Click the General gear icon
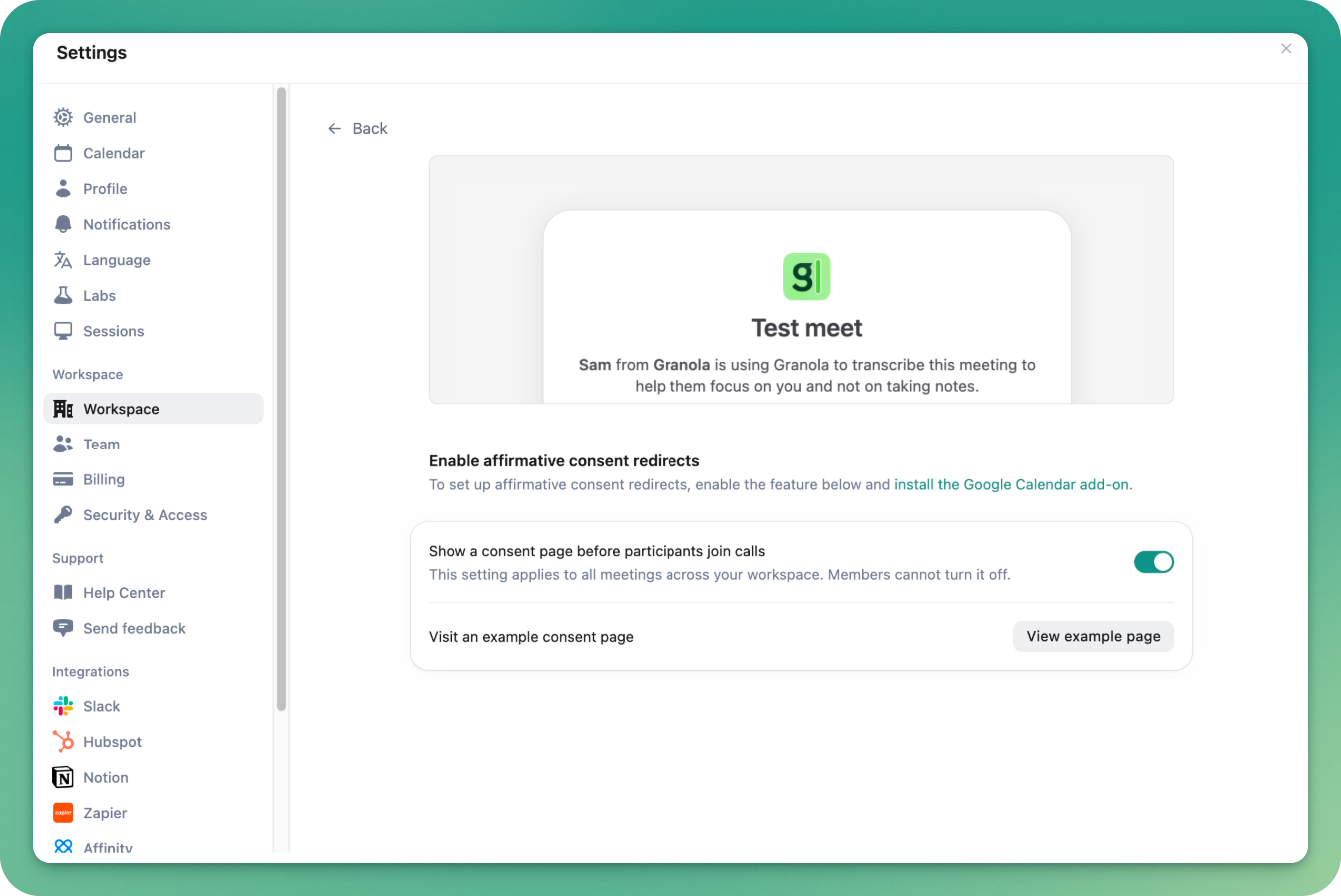The height and width of the screenshot is (896, 1341). pyautogui.click(x=63, y=117)
